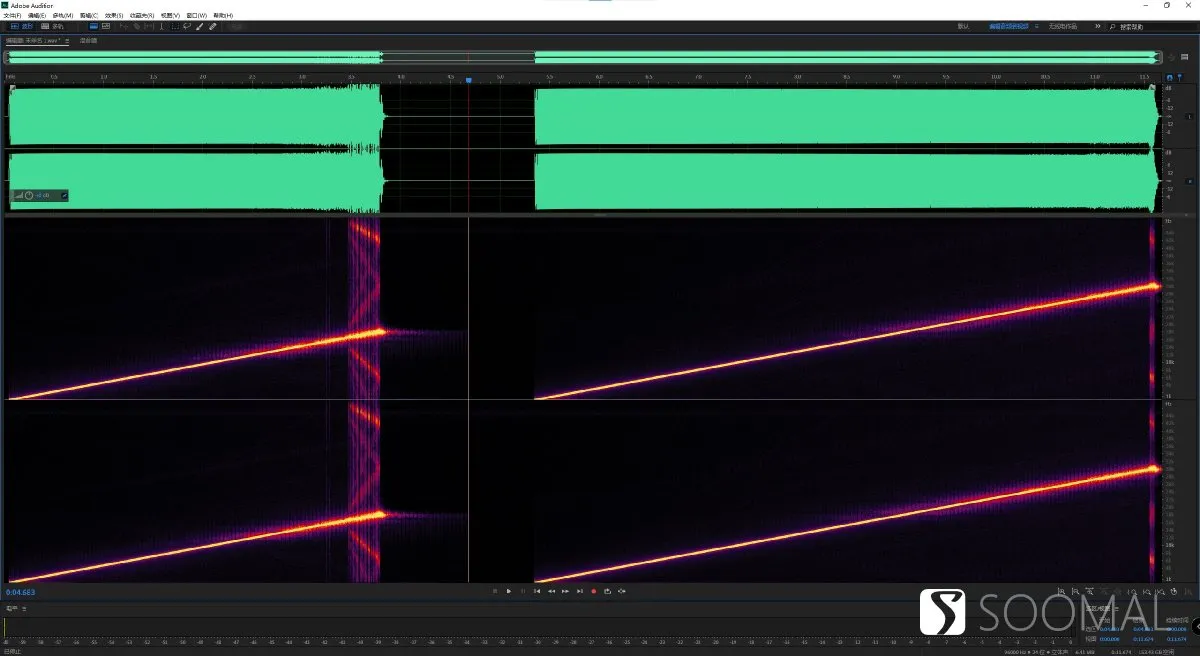
Task: Open the 编辑(E) menu
Action: click(x=37, y=16)
